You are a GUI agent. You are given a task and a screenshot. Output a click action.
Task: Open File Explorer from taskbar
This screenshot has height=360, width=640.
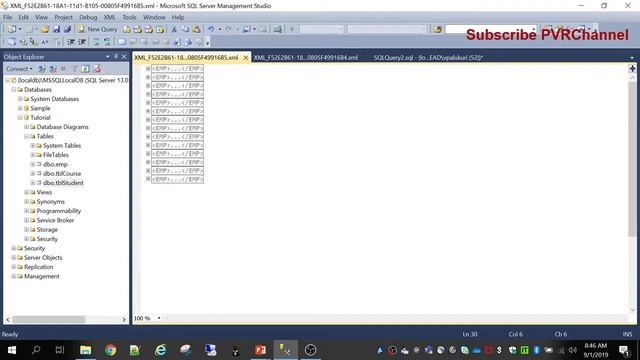(85, 350)
